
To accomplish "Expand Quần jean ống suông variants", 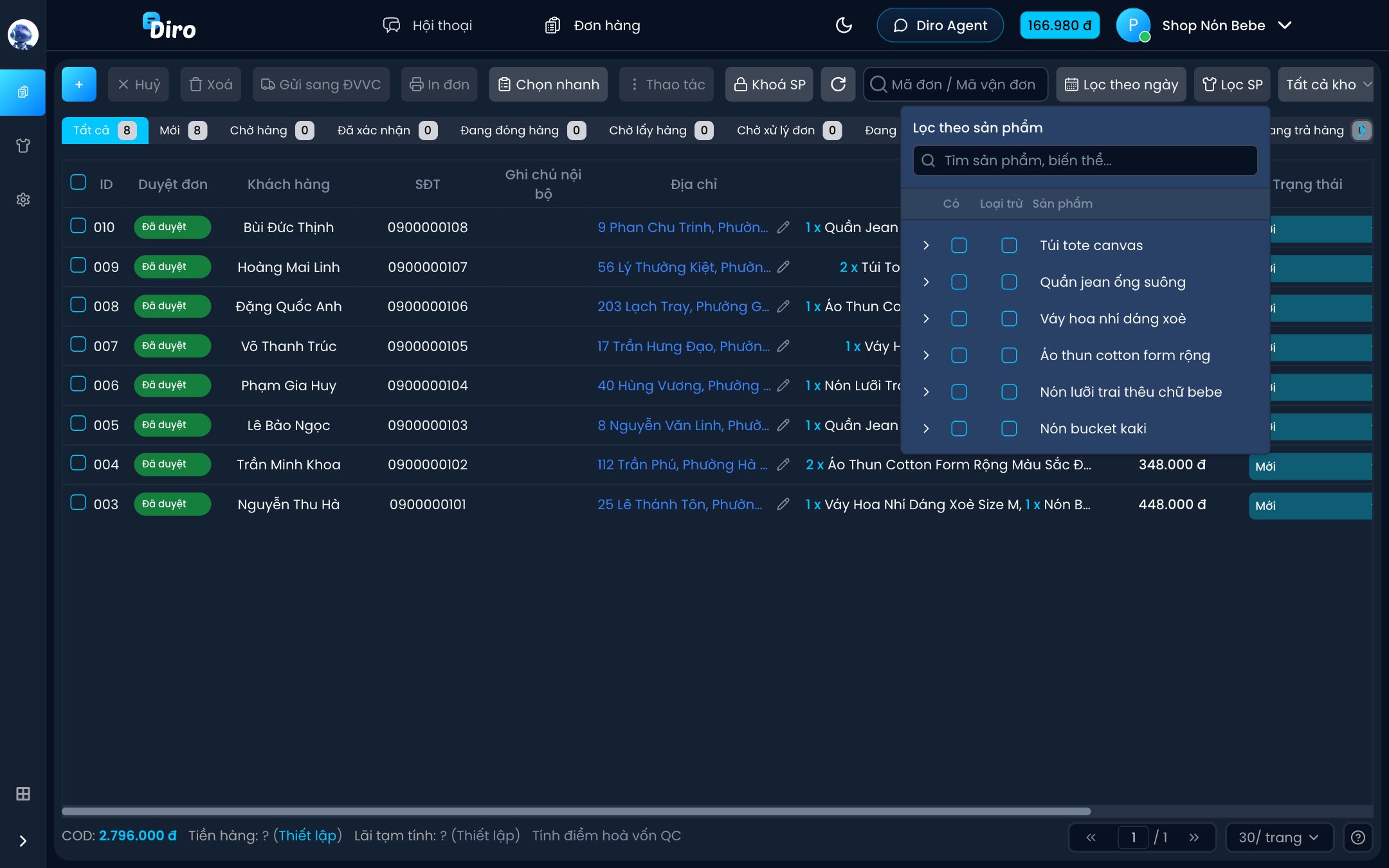I will pyautogui.click(x=926, y=282).
